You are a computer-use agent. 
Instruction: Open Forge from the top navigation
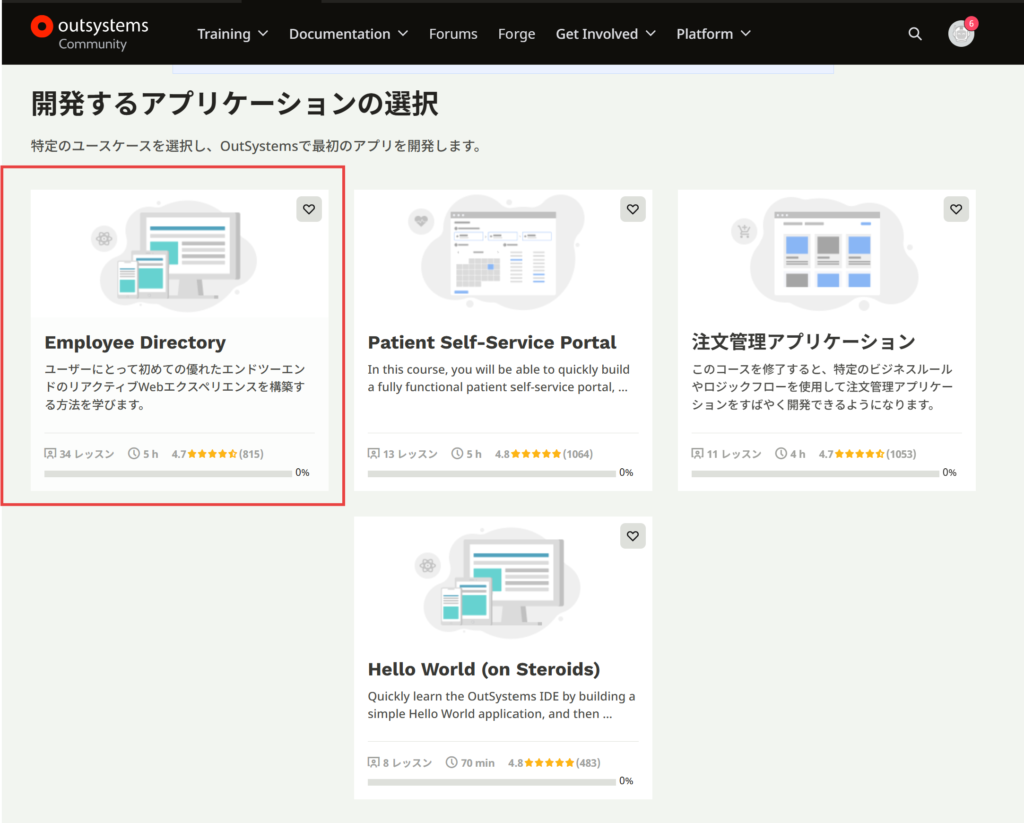pyautogui.click(x=516, y=34)
